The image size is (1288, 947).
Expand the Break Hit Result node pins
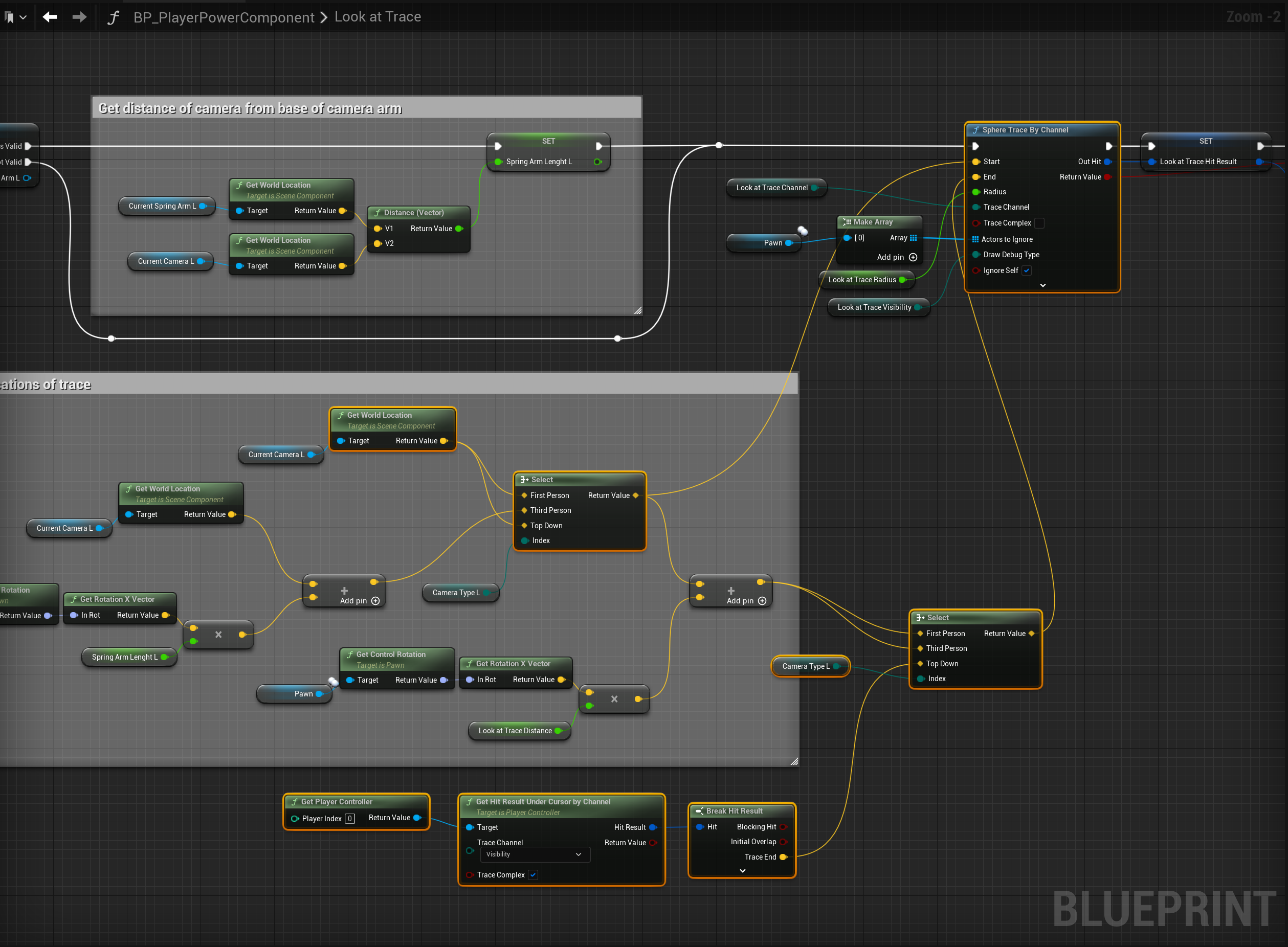click(742, 871)
